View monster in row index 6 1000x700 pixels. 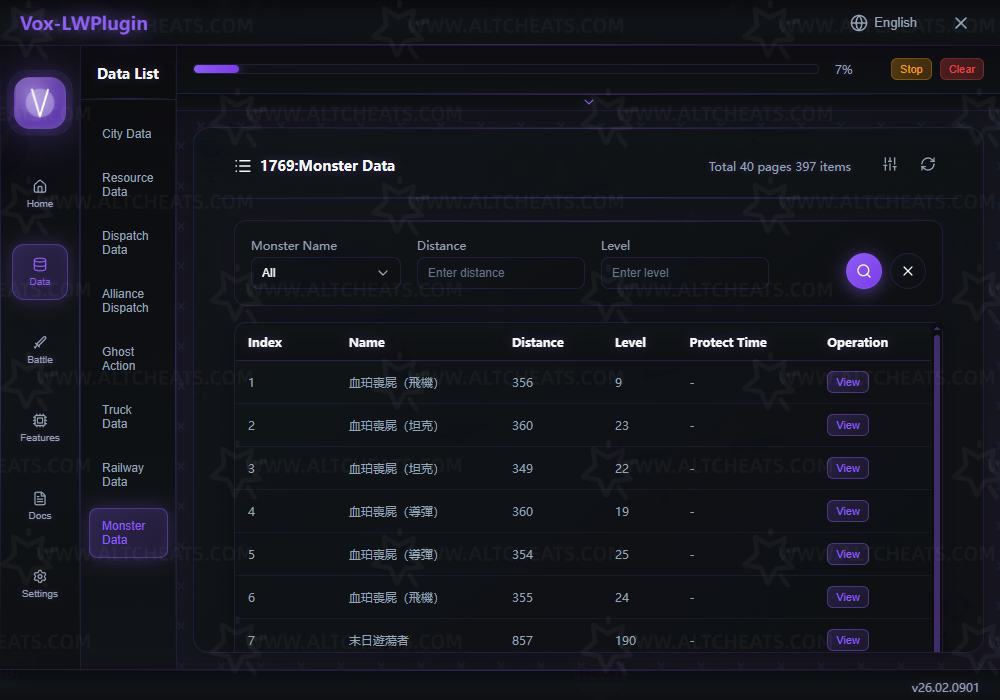tap(848, 597)
